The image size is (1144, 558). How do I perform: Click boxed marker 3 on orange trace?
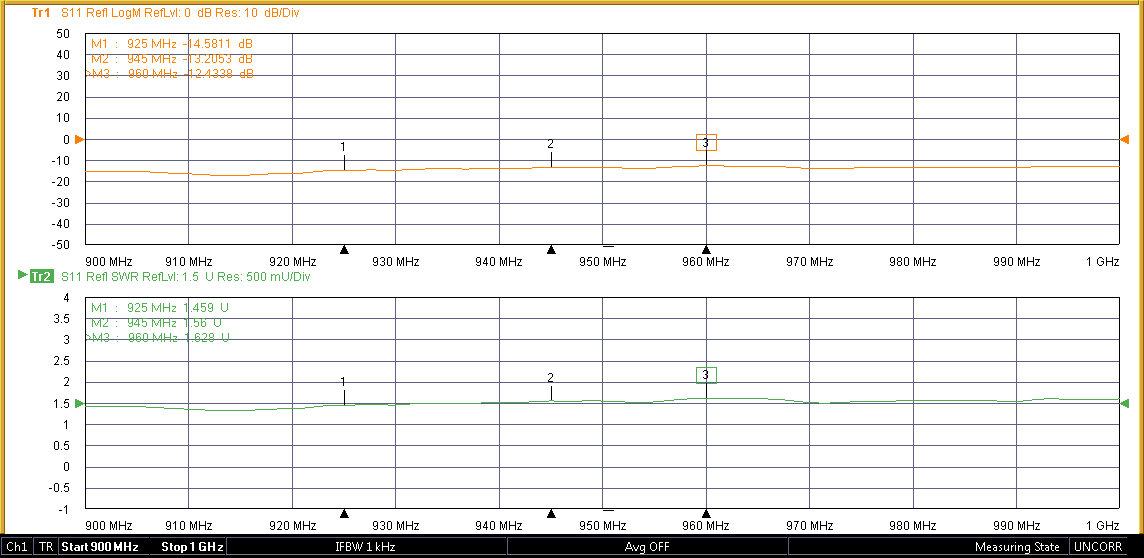point(706,143)
